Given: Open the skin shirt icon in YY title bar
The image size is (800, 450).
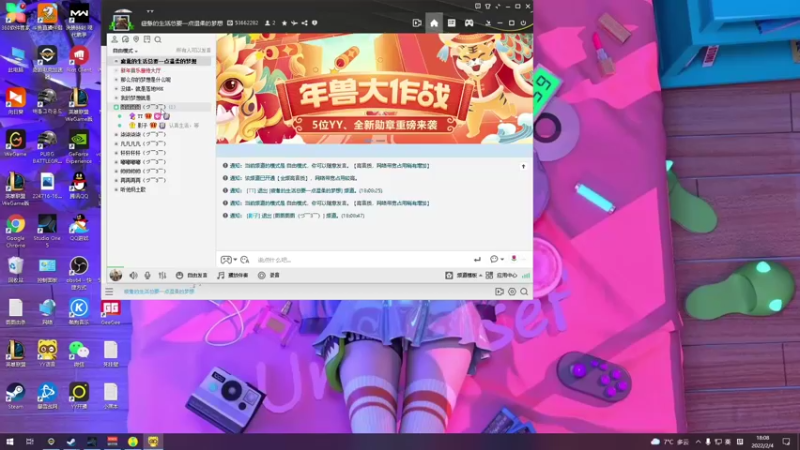Looking at the screenshot, I should [488, 6].
